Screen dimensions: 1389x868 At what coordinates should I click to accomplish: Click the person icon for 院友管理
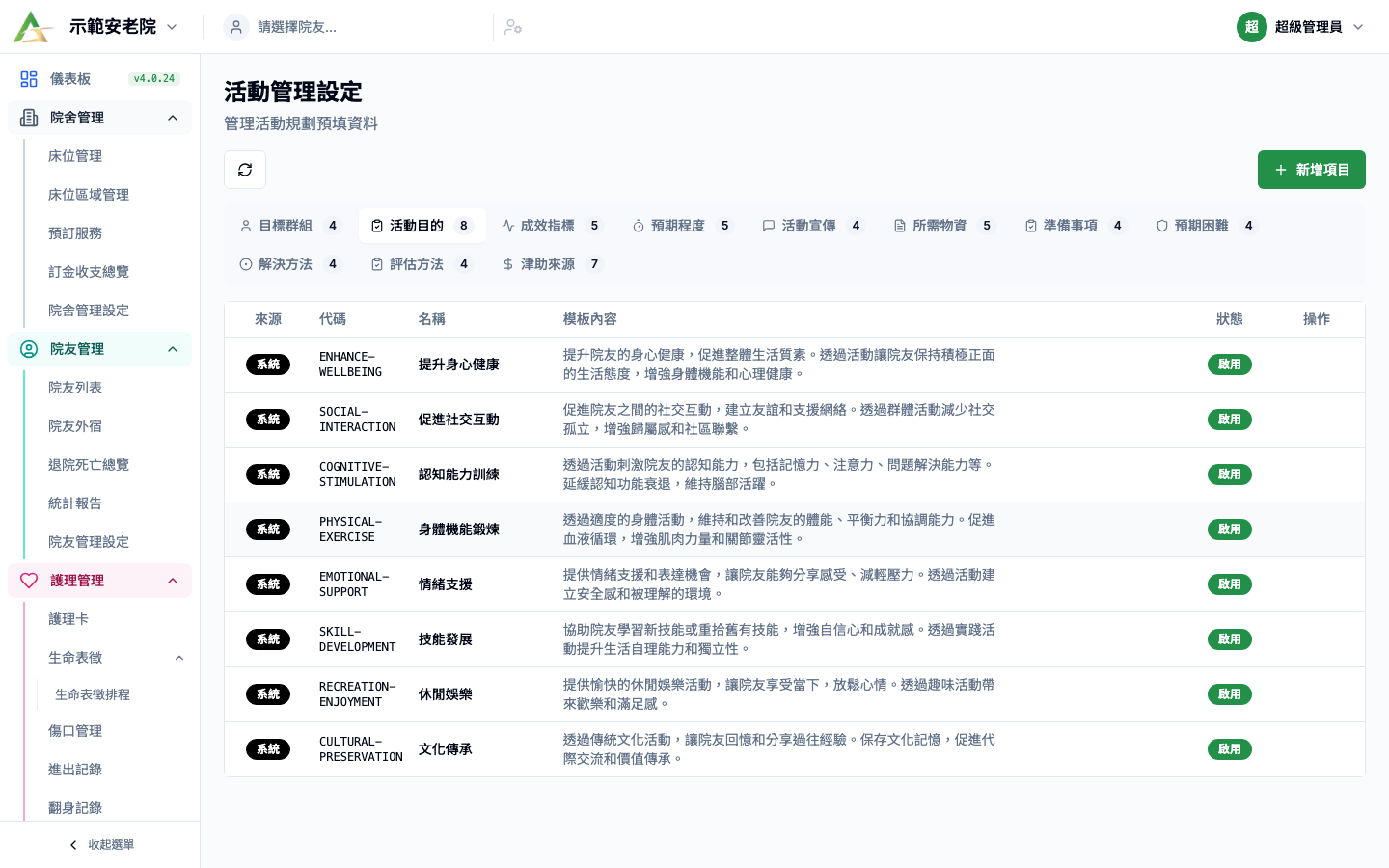tap(29, 349)
